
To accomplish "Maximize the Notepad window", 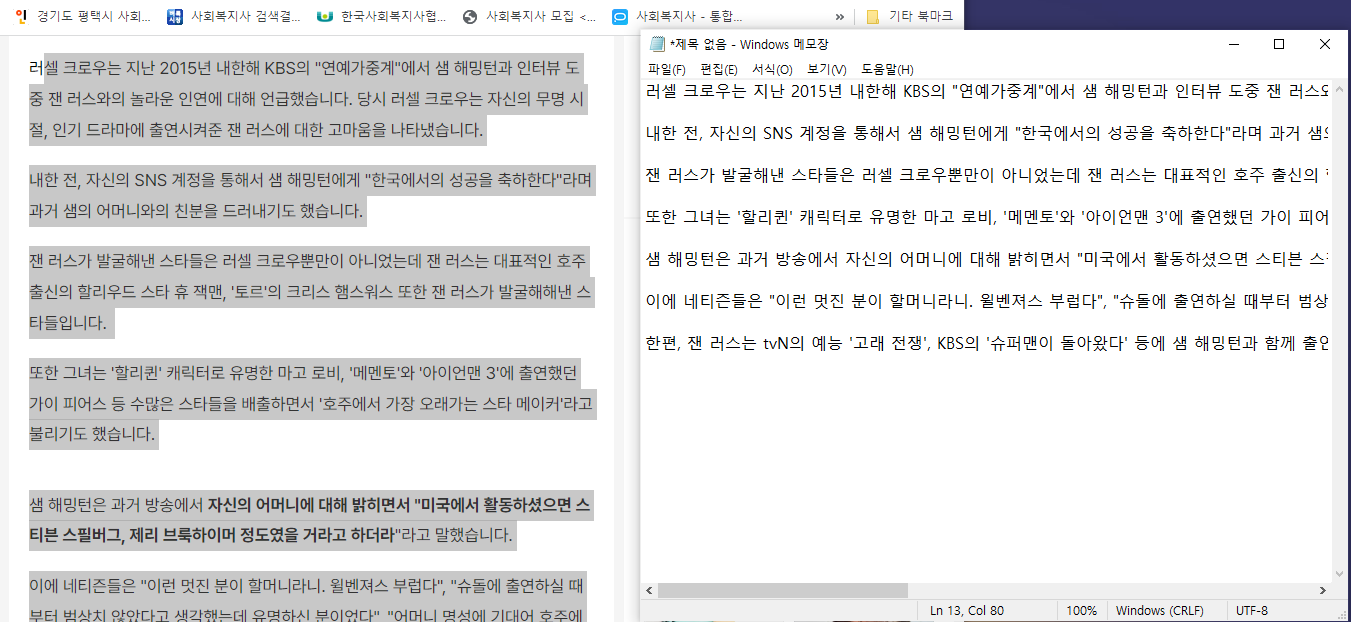I will pyautogui.click(x=1279, y=44).
